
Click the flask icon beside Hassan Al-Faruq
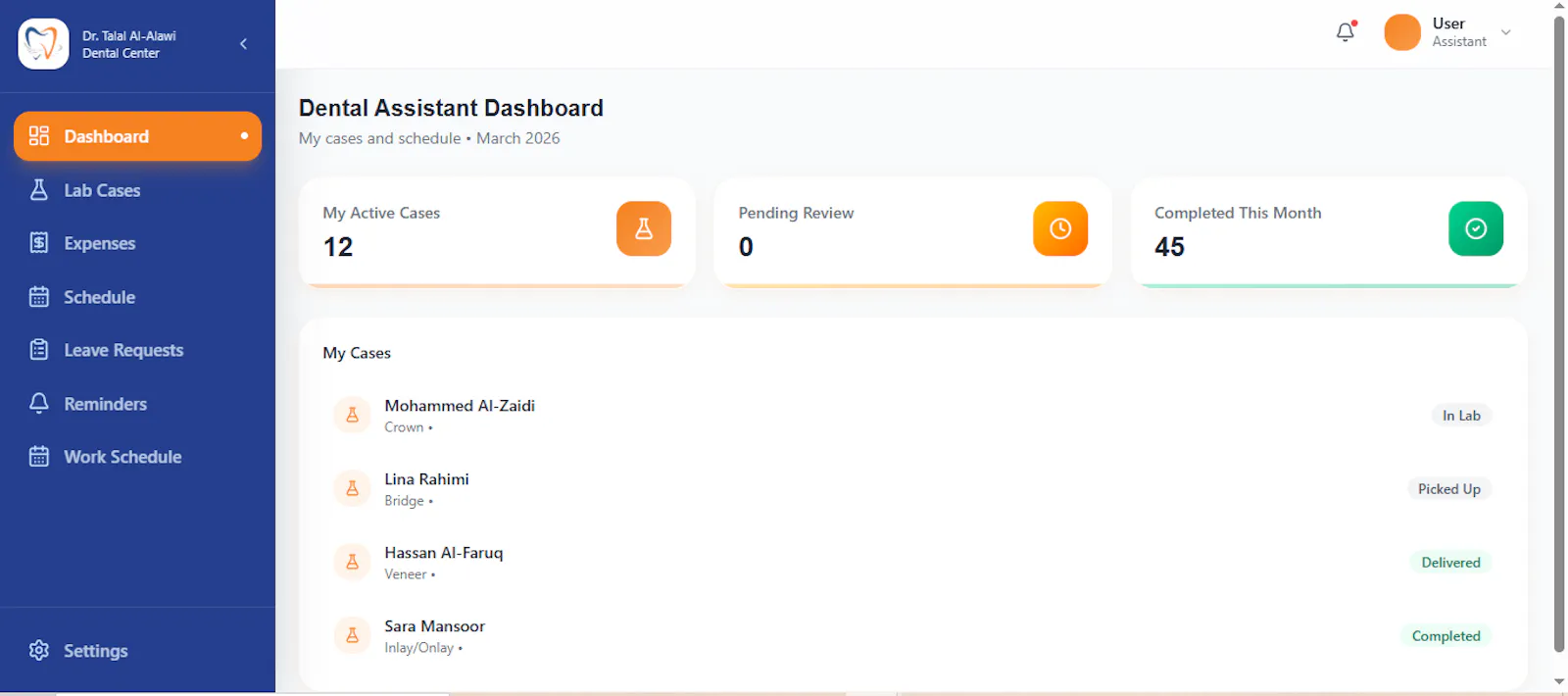[352, 562]
